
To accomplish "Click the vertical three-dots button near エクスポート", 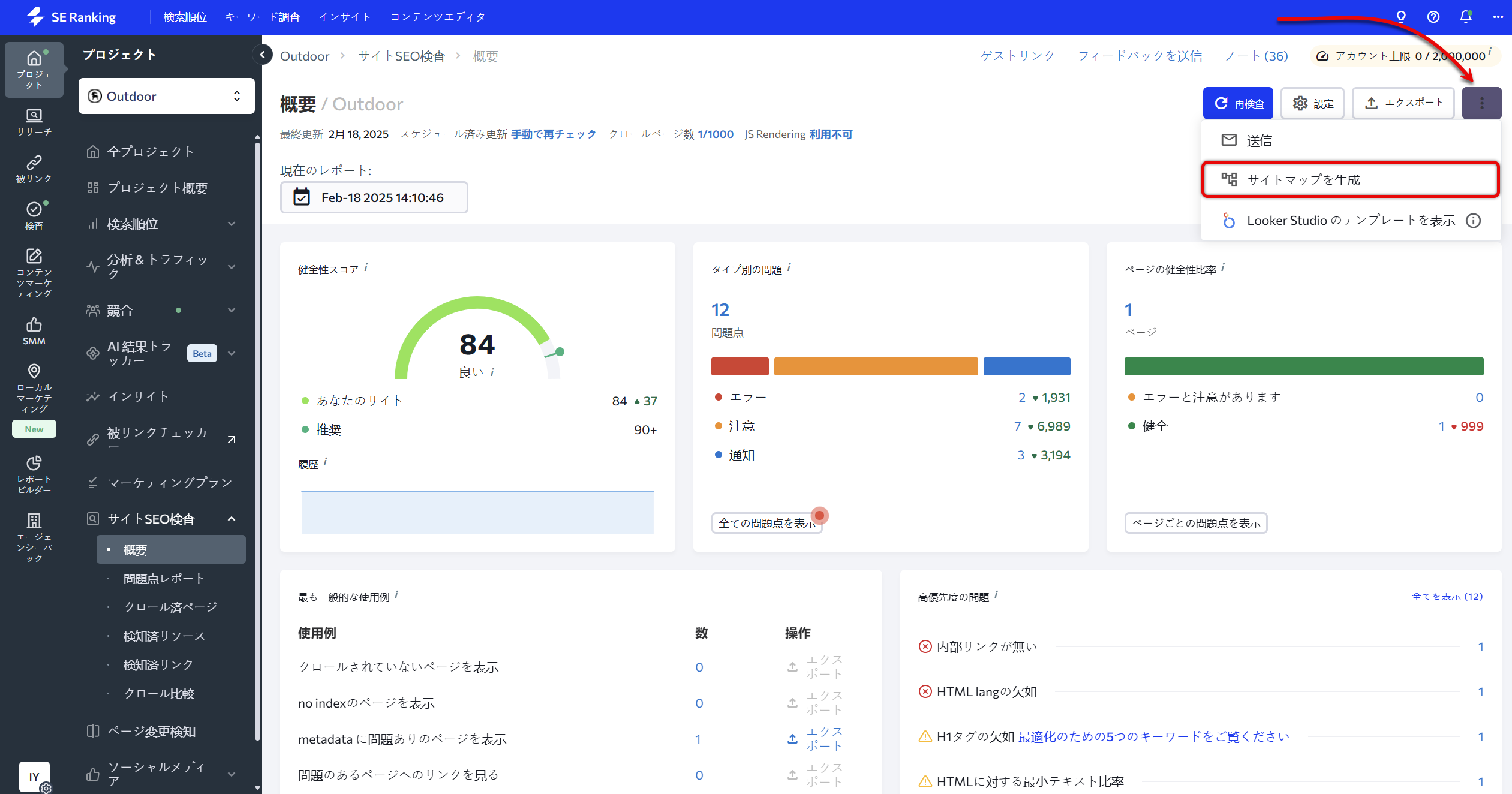I will click(1481, 103).
